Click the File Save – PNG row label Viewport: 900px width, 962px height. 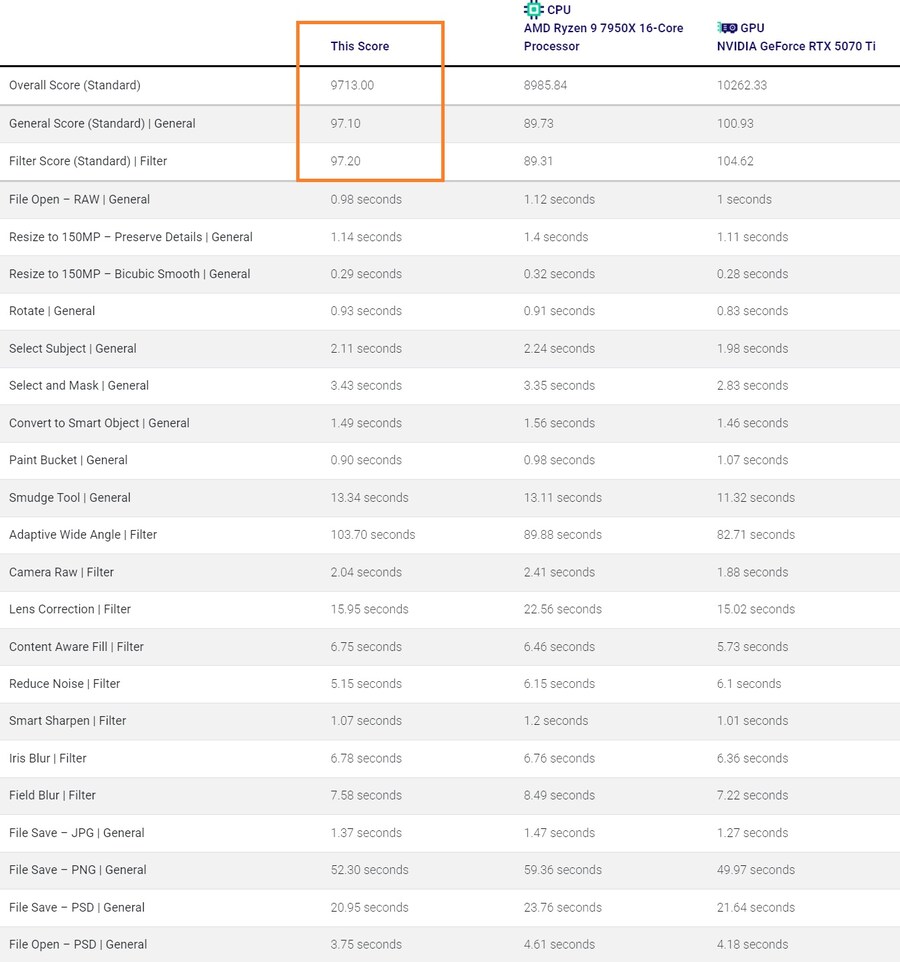point(77,870)
